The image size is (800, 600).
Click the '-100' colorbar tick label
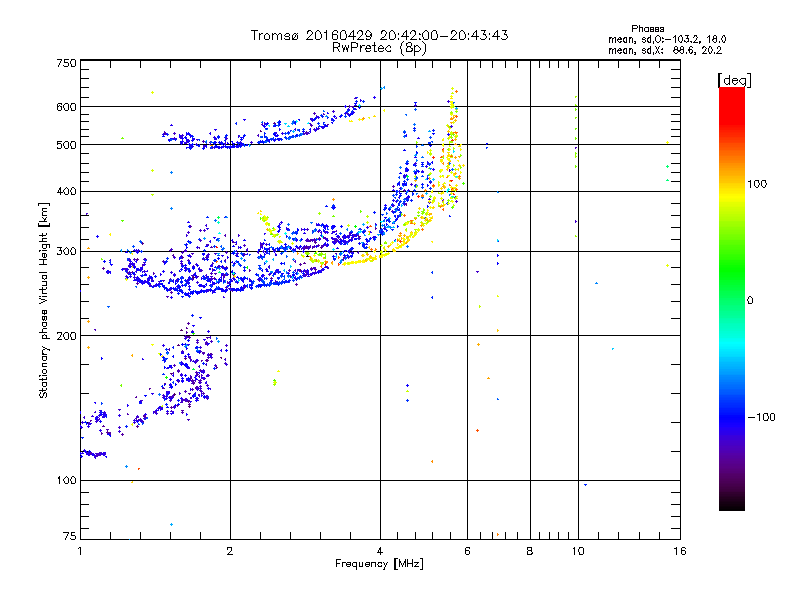point(761,417)
